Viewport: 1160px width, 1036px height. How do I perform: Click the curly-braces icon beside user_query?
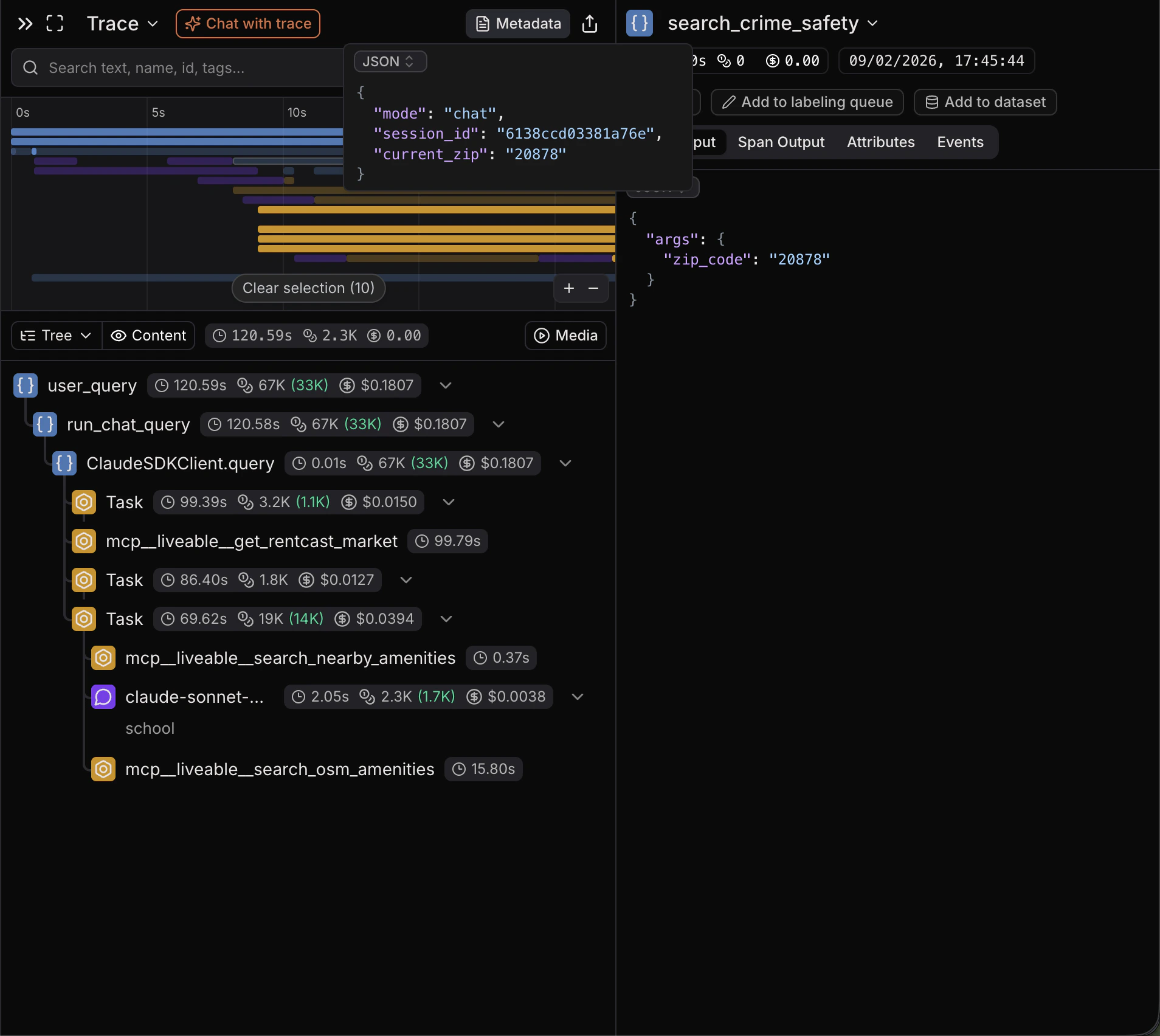25,385
